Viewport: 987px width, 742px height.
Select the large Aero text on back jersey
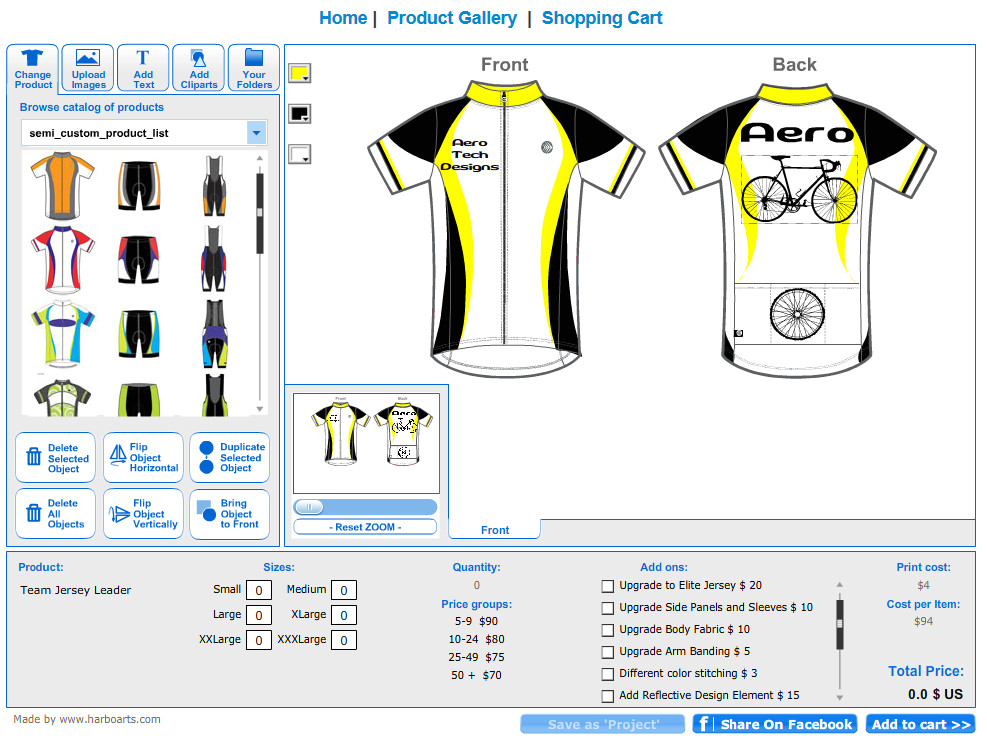tap(797, 133)
